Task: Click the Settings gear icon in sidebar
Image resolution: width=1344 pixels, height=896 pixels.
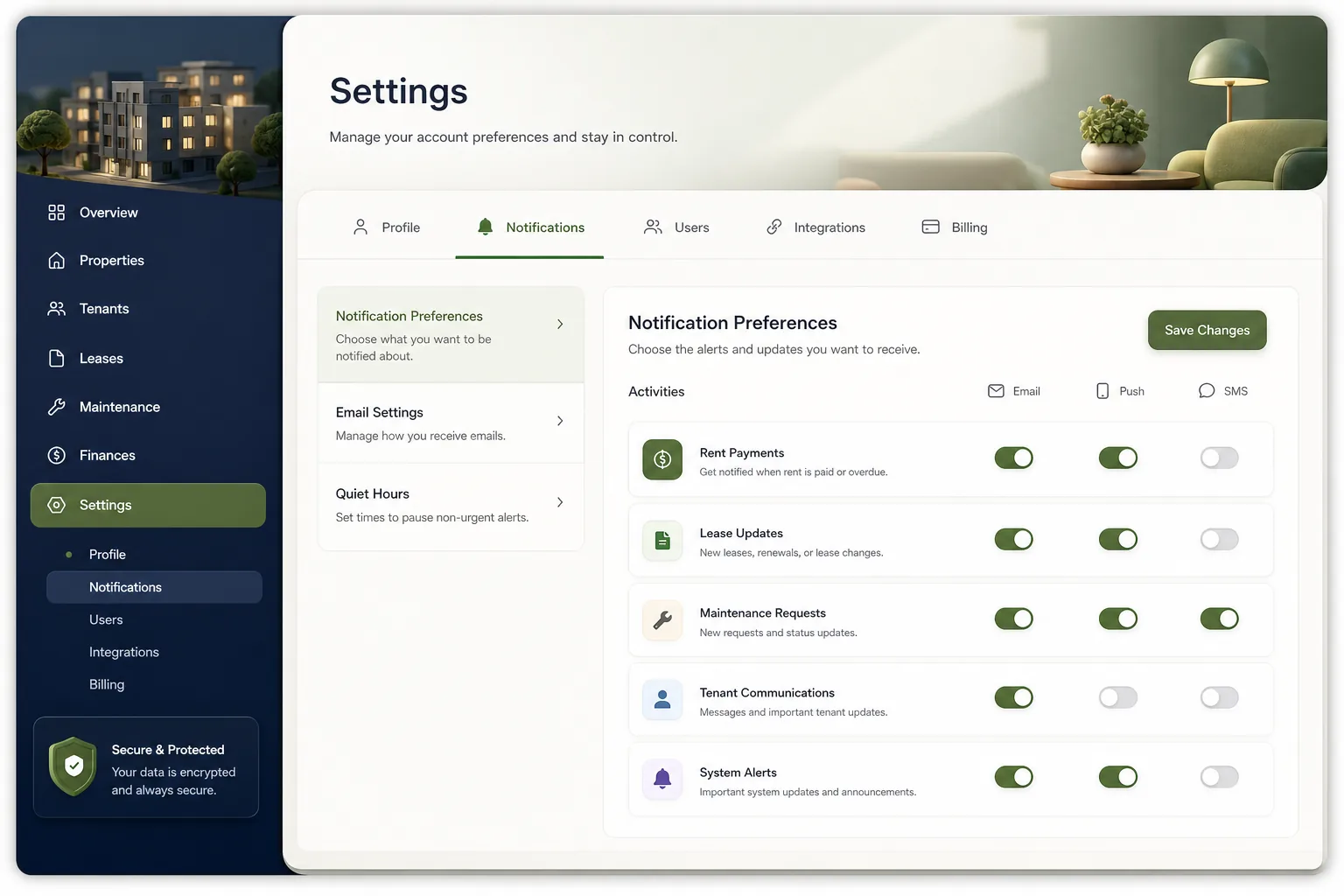Action: click(57, 505)
